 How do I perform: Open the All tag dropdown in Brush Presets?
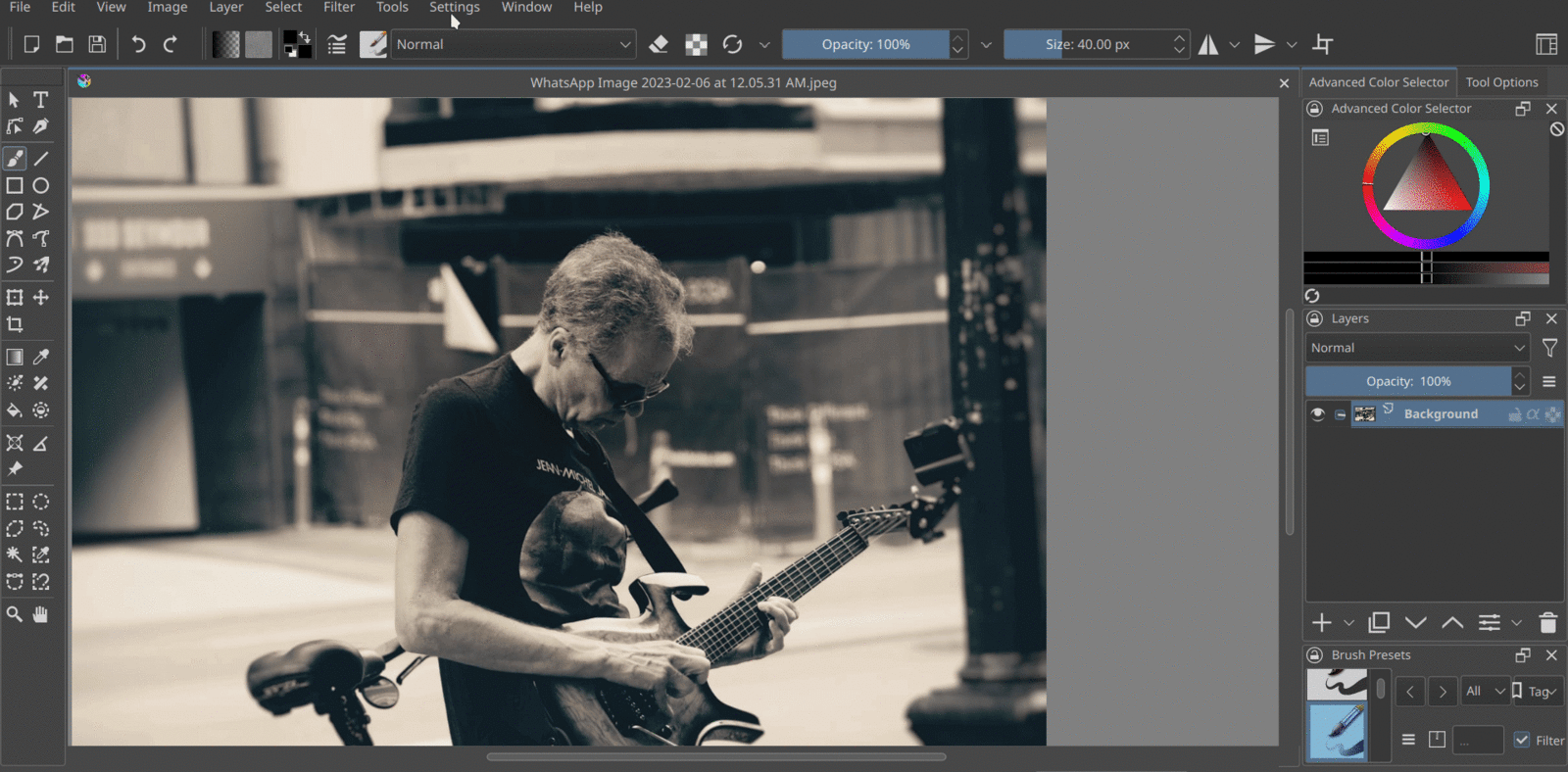1484,692
